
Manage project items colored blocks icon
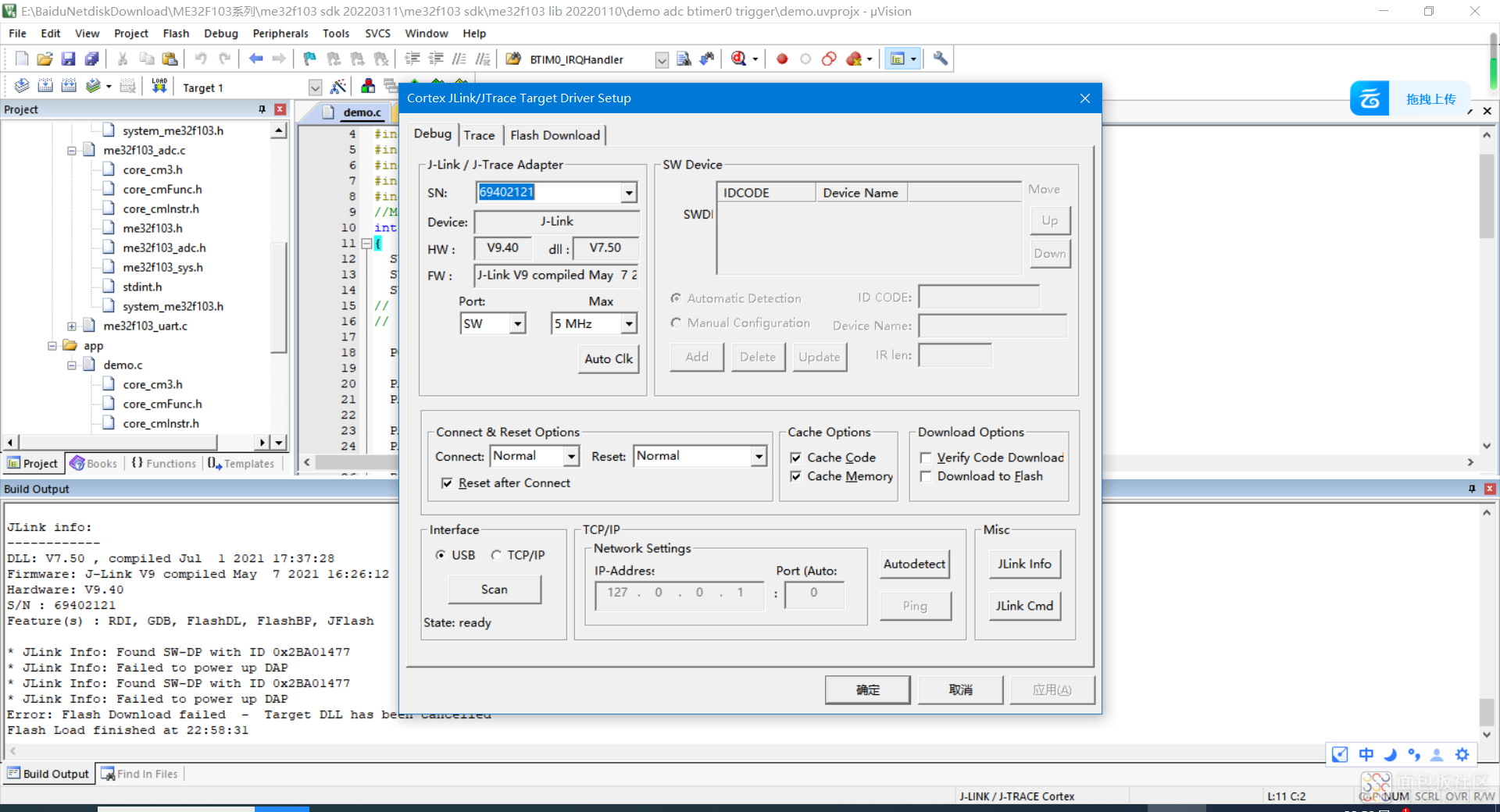pyautogui.click(x=368, y=86)
